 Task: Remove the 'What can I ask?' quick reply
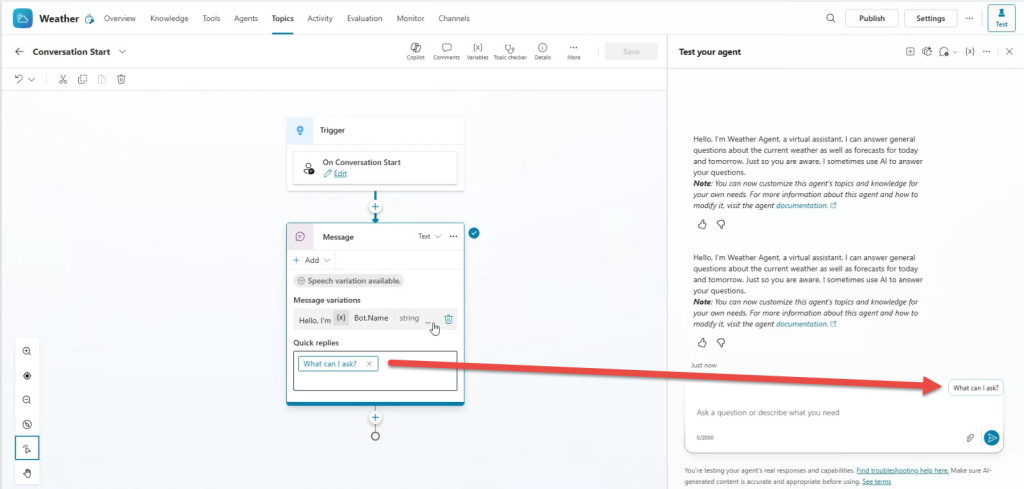point(369,364)
